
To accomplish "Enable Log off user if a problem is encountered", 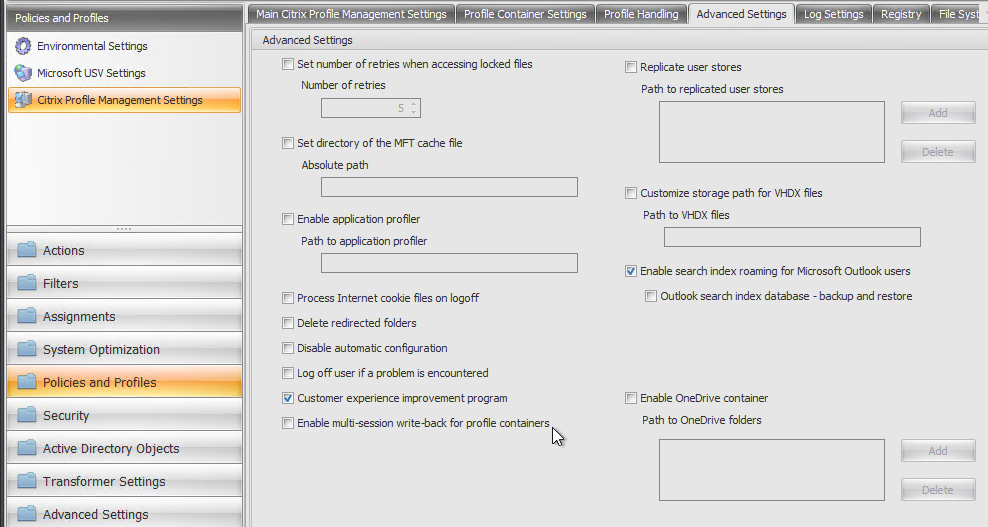I will click(288, 373).
